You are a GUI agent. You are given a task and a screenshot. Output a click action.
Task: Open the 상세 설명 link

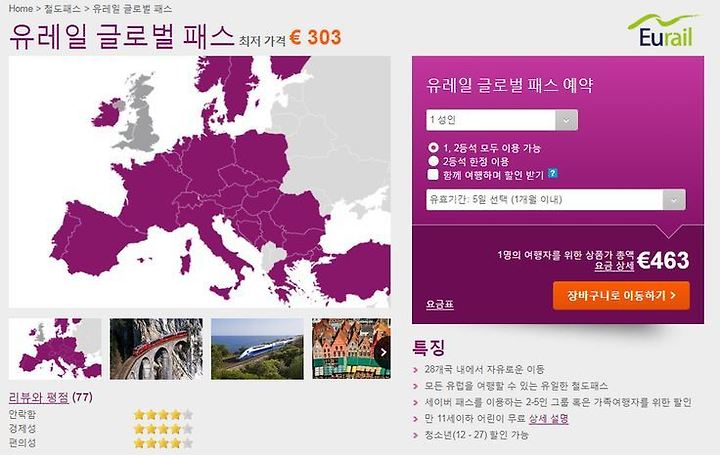tap(549, 419)
